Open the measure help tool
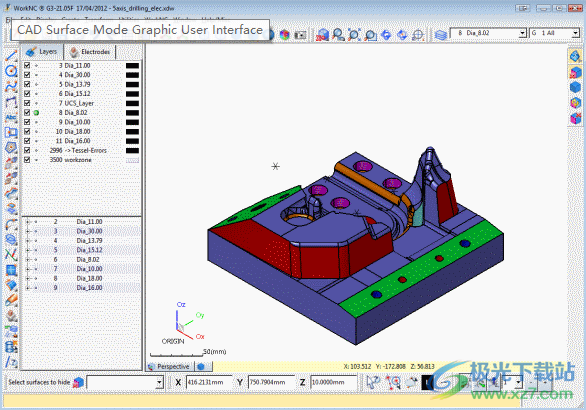The height and width of the screenshot is (410, 586). click(x=11, y=361)
